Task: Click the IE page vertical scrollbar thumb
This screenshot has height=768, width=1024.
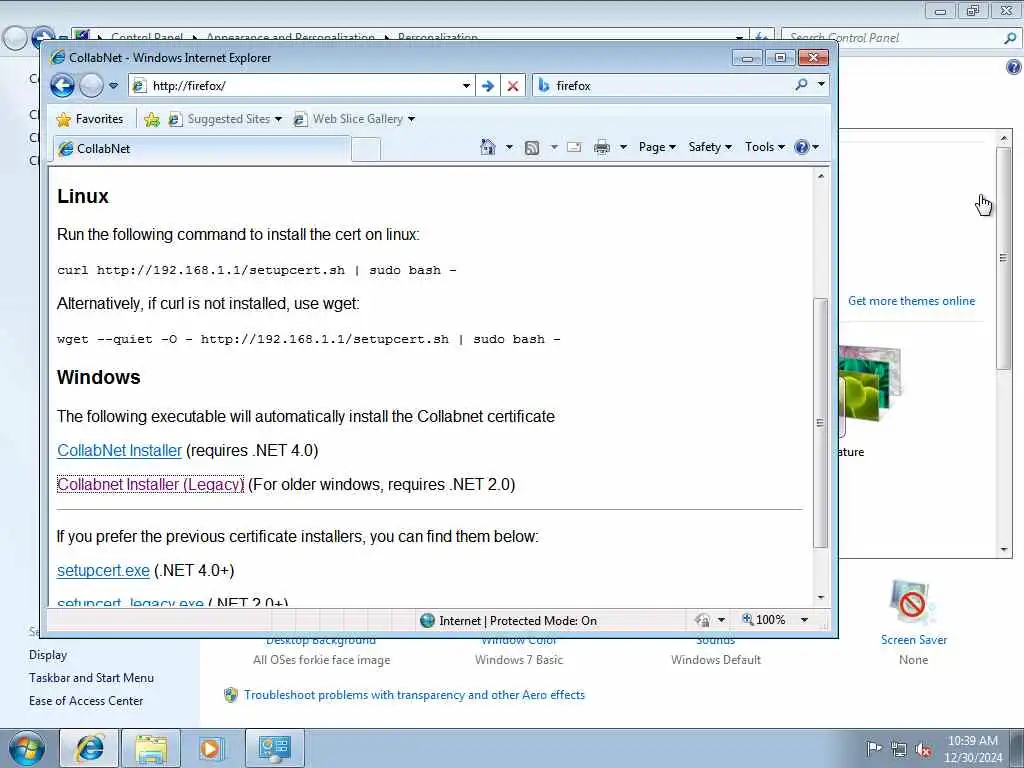Action: tap(820, 423)
